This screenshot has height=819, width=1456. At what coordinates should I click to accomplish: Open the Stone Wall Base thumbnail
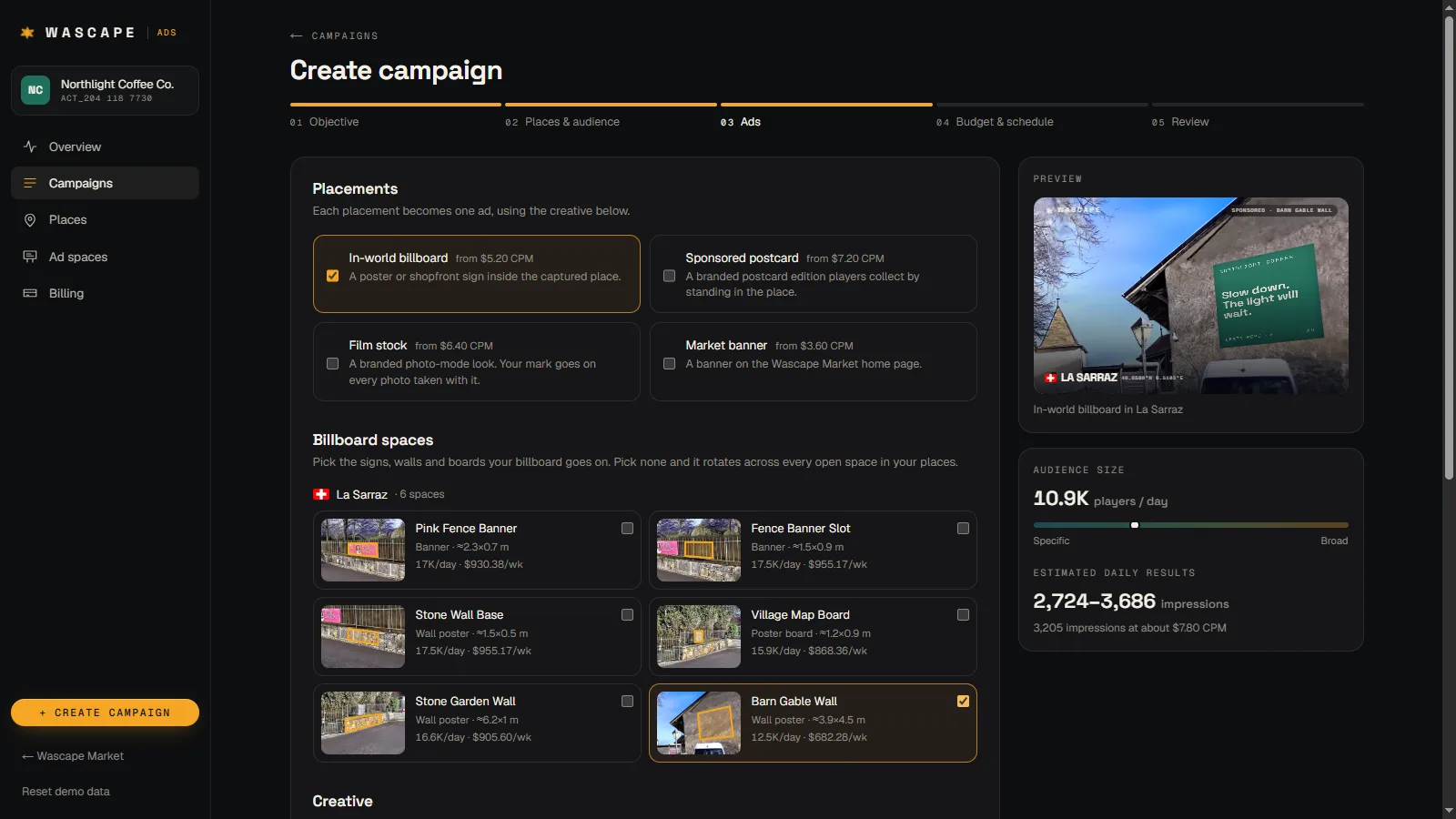363,636
